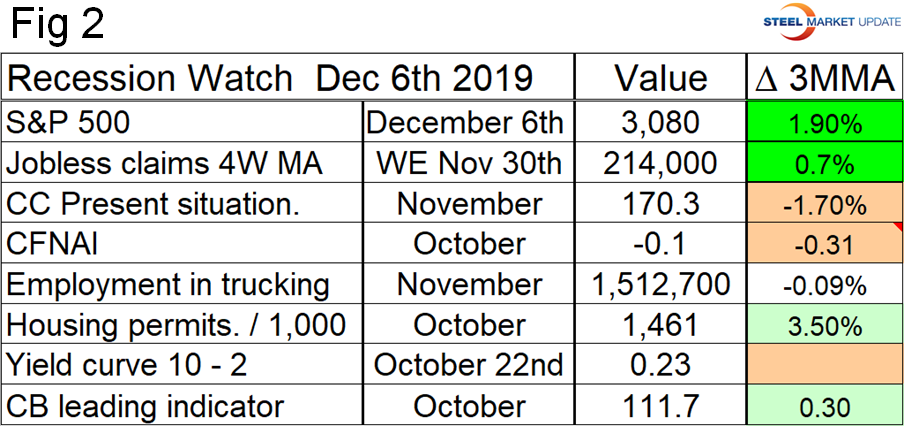Select the light green 0.30 cell
The width and height of the screenshot is (910, 430).
coord(824,407)
